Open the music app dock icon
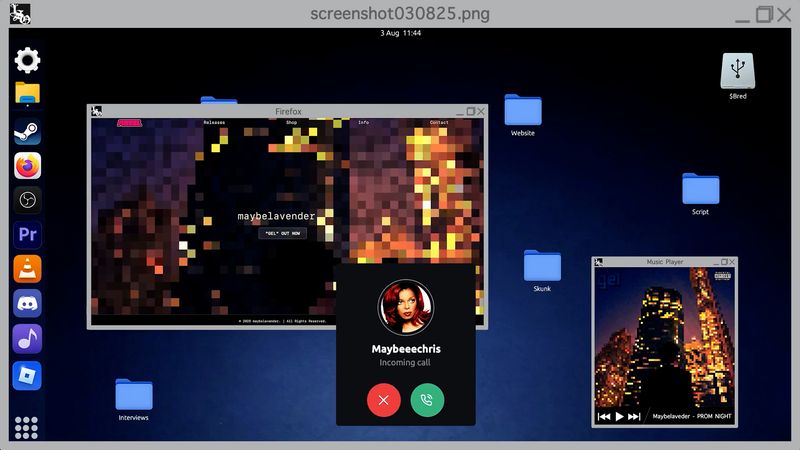800x450 pixels. click(27, 339)
